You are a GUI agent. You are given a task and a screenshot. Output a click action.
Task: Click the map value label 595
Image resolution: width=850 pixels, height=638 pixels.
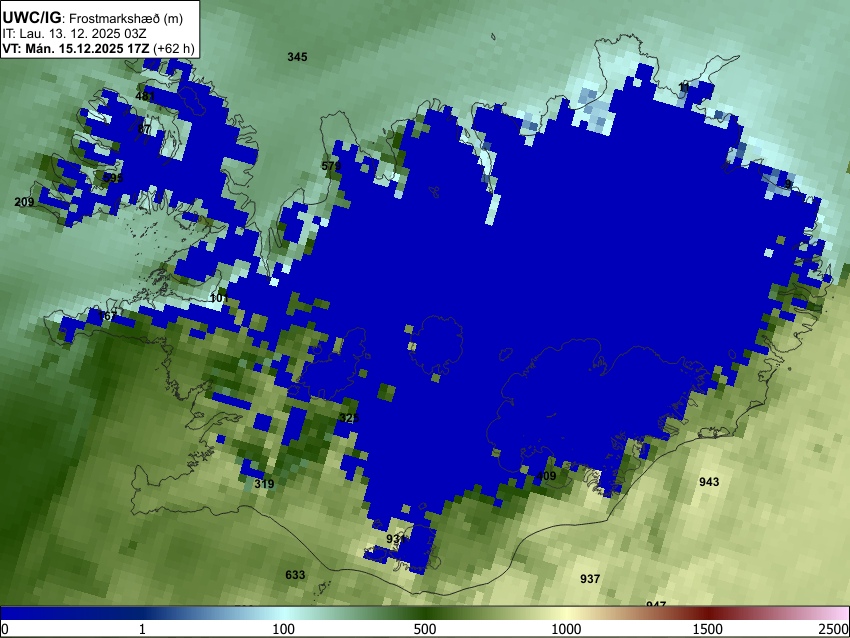113,178
